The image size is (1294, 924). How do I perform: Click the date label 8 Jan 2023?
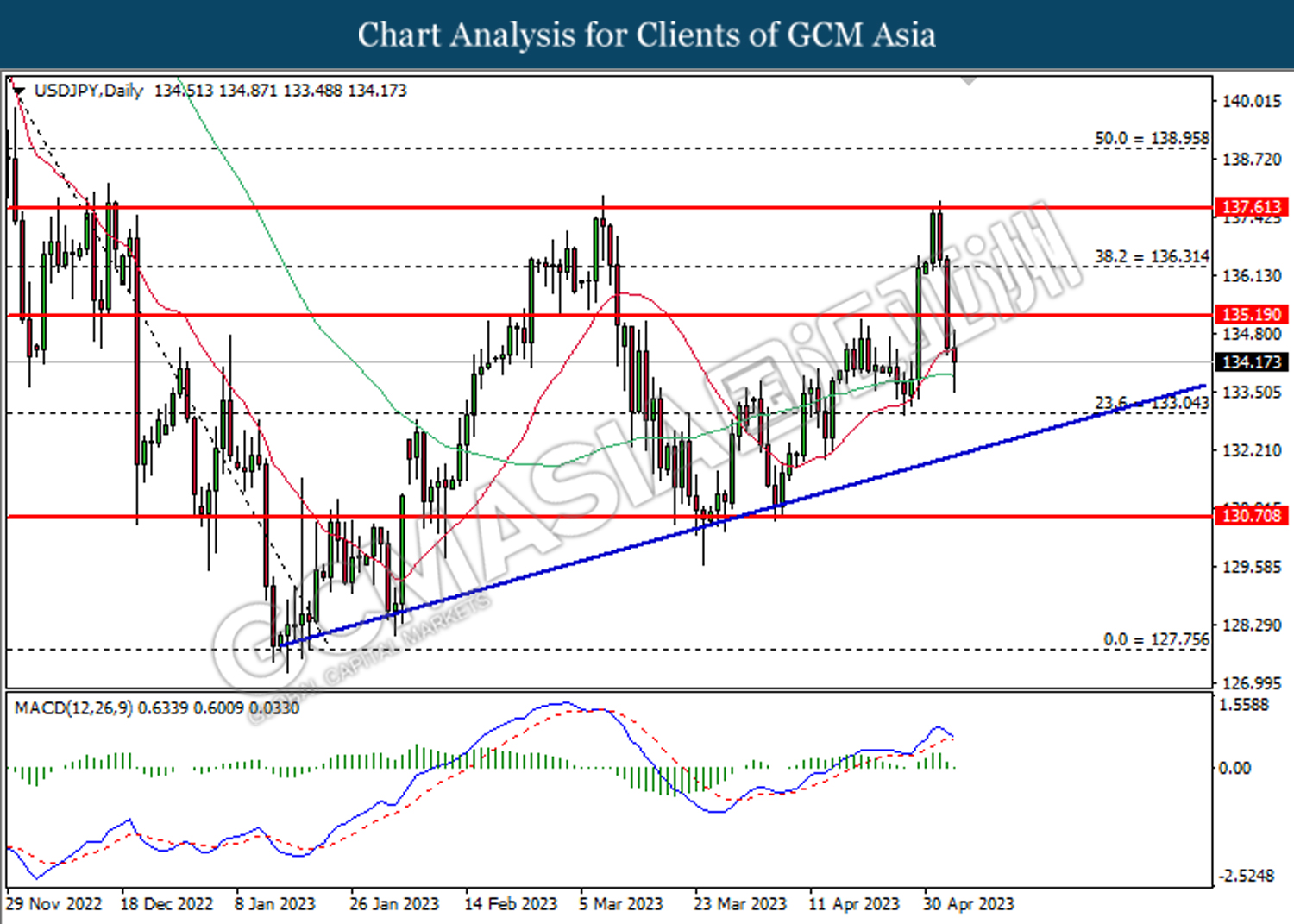[275, 904]
